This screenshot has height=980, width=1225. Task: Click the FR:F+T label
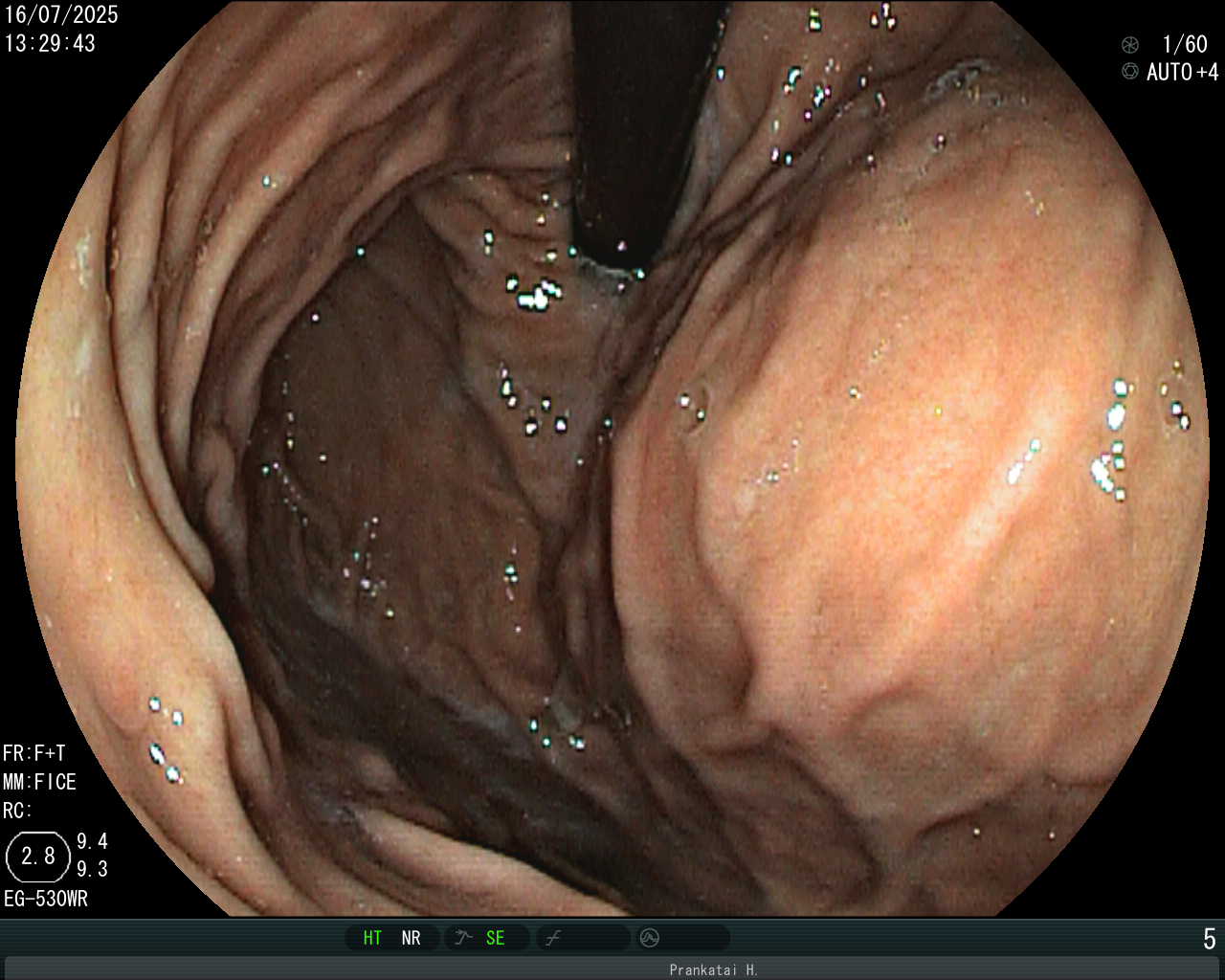click(34, 753)
